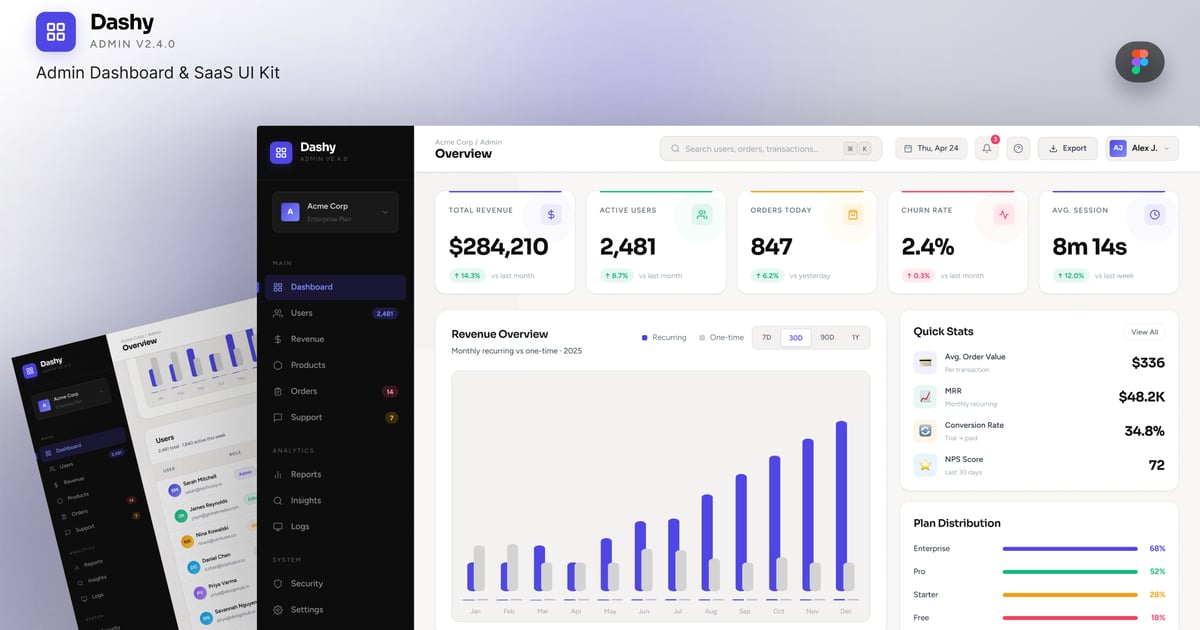Image resolution: width=1200 pixels, height=630 pixels.
Task: Click the Pro plan progress bar
Action: (x=1069, y=572)
